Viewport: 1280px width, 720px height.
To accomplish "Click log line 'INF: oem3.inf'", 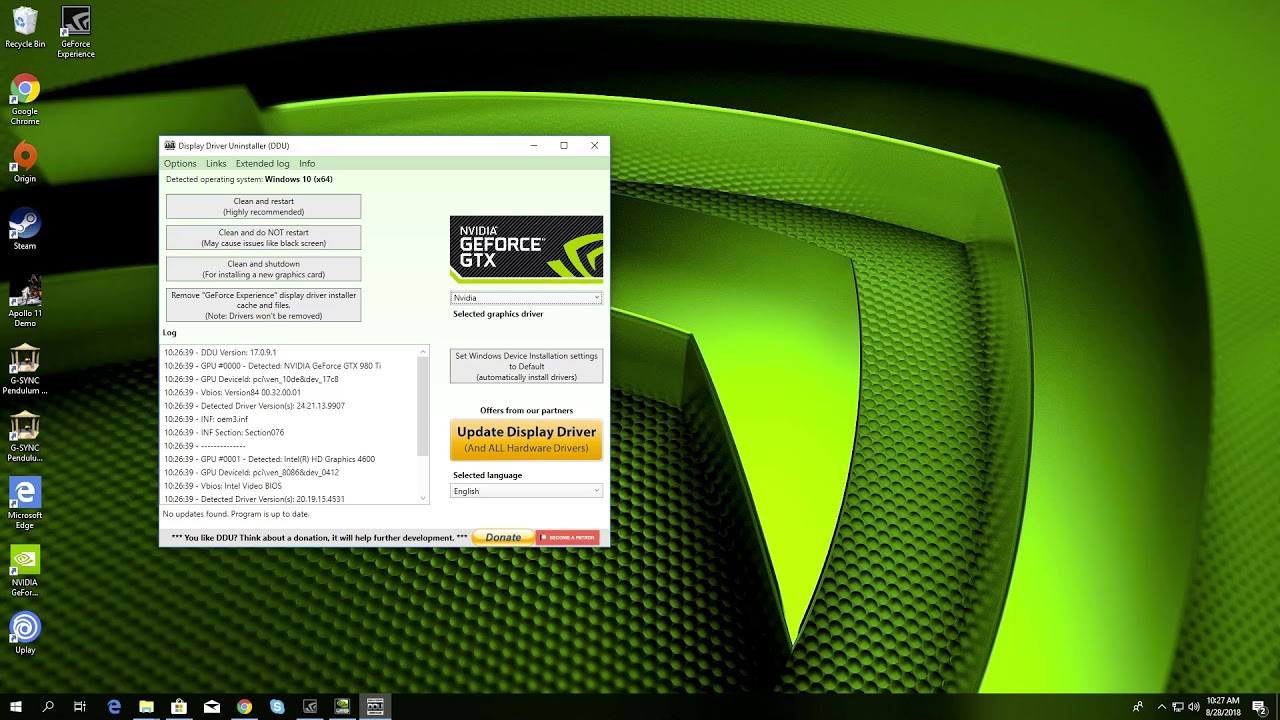I will click(x=206, y=420).
